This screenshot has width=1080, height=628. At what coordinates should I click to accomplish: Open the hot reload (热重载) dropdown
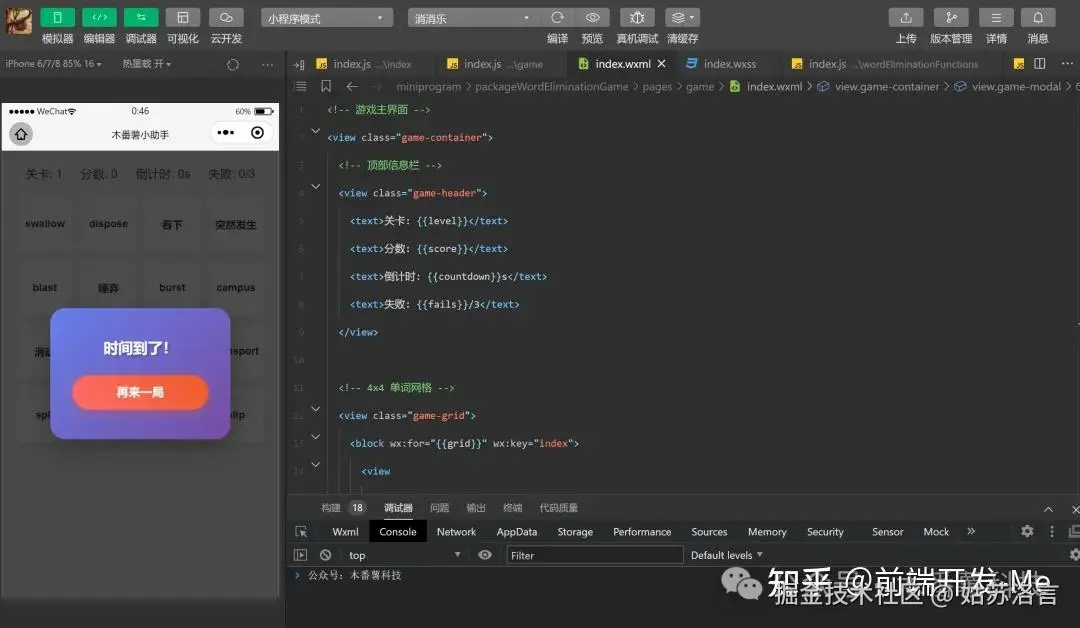coord(147,63)
